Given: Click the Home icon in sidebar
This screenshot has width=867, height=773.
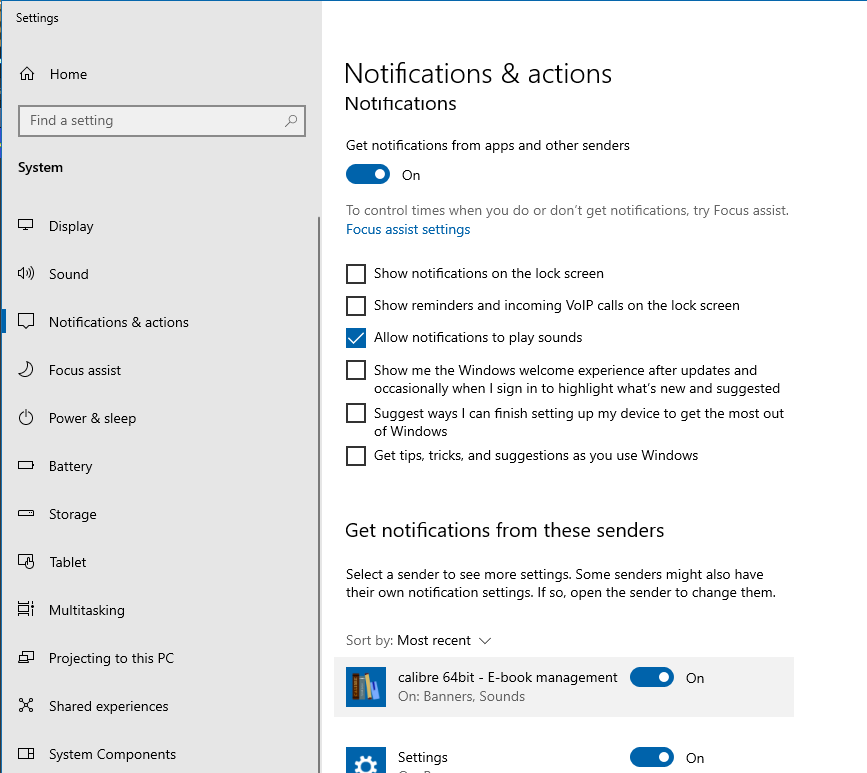Looking at the screenshot, I should coord(27,74).
